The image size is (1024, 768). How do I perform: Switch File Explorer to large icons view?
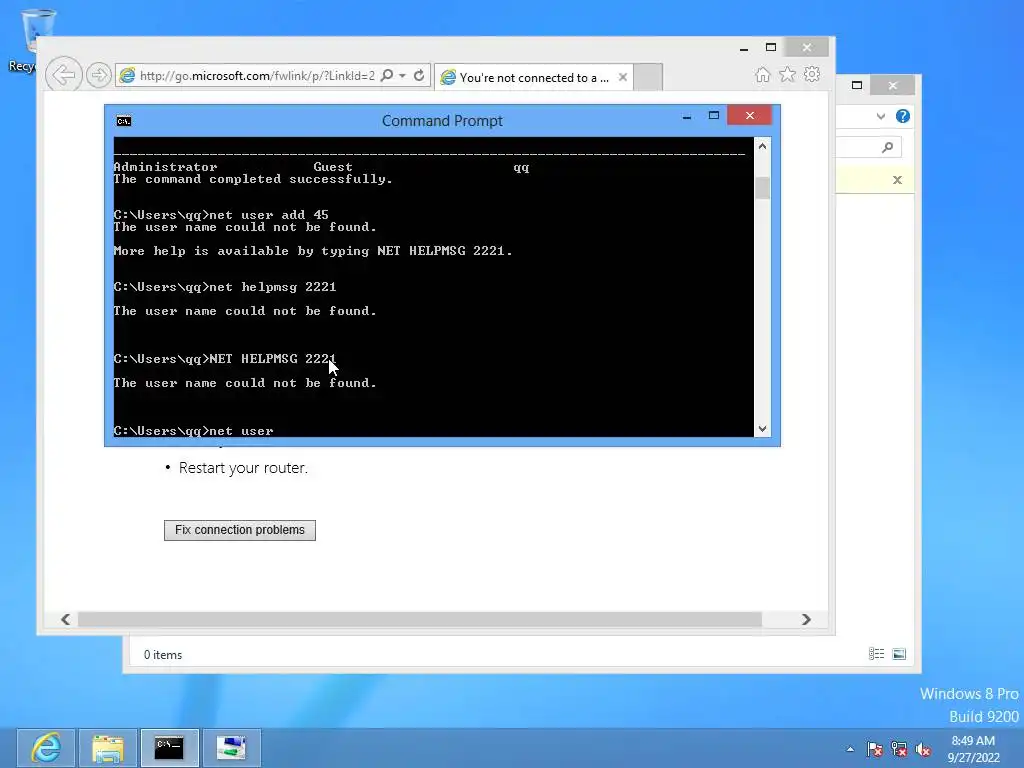point(899,654)
